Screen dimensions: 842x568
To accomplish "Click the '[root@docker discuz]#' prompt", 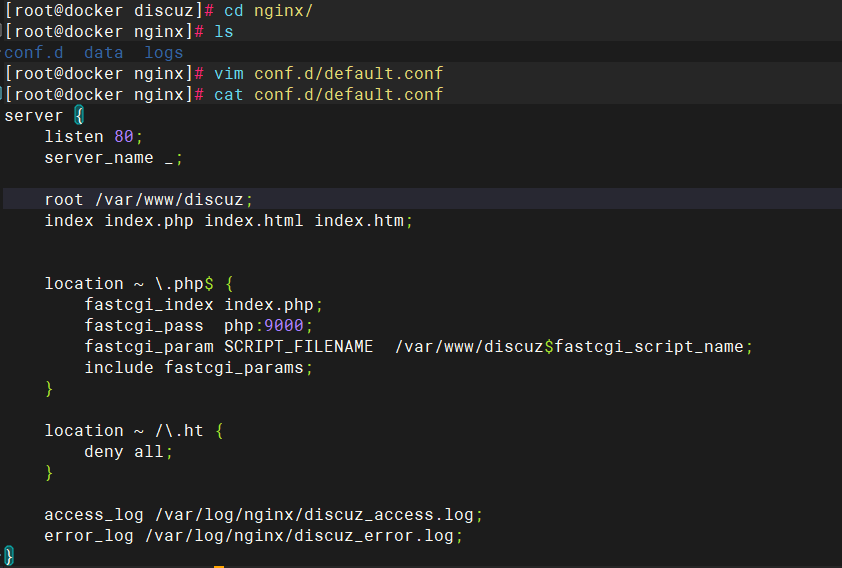I will (110, 10).
